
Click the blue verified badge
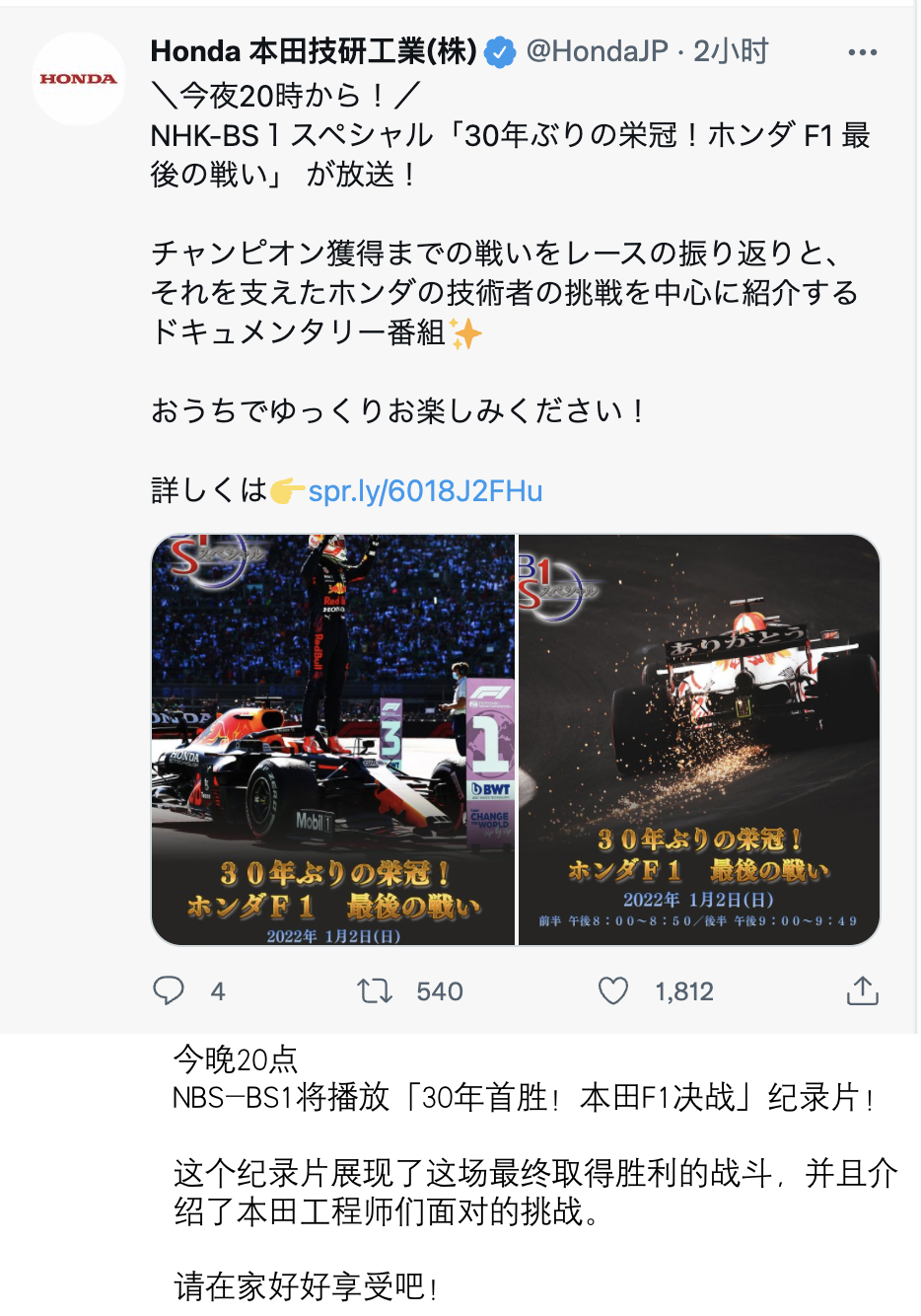(x=501, y=51)
